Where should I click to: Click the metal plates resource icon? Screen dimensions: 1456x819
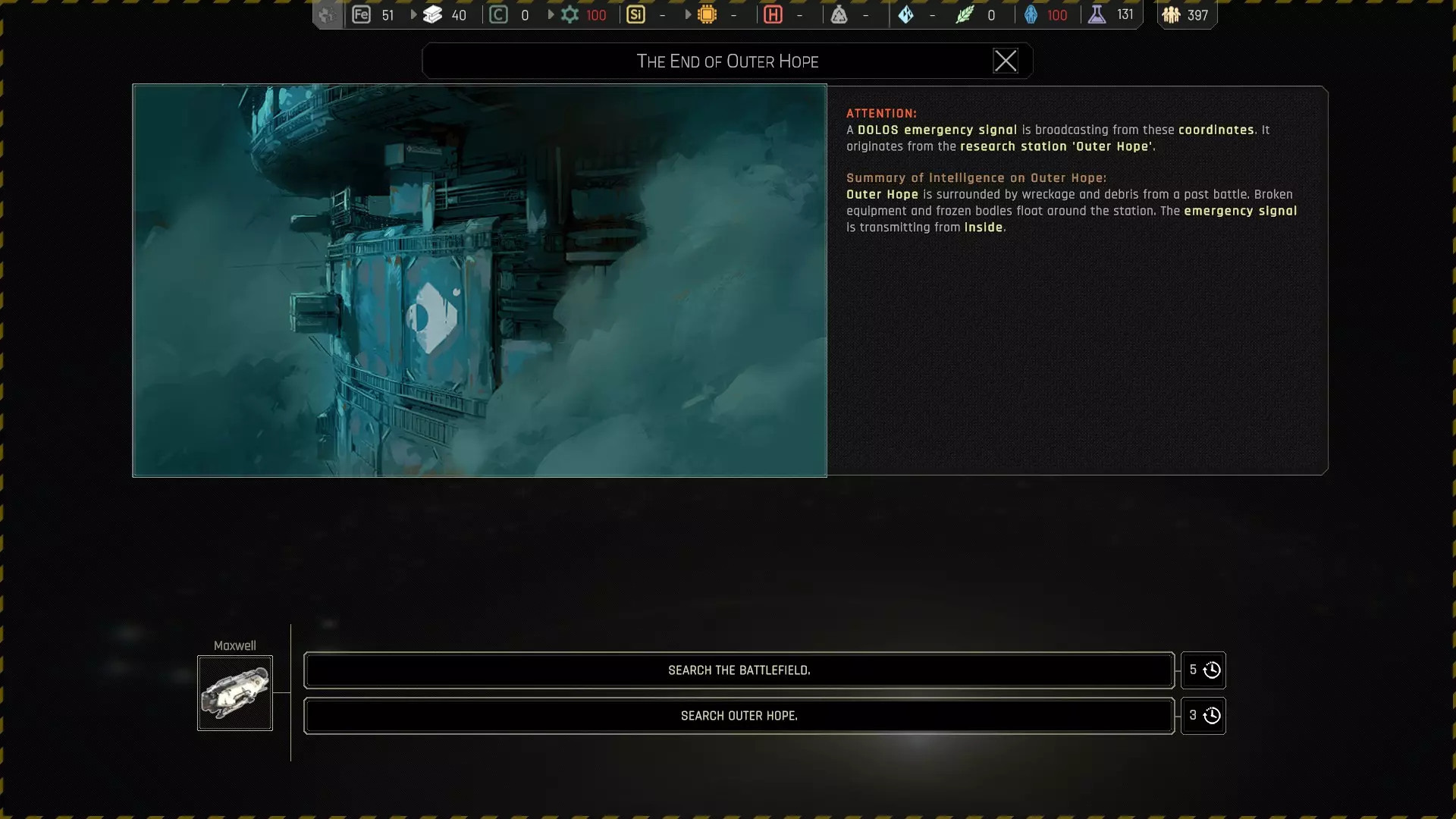[432, 14]
